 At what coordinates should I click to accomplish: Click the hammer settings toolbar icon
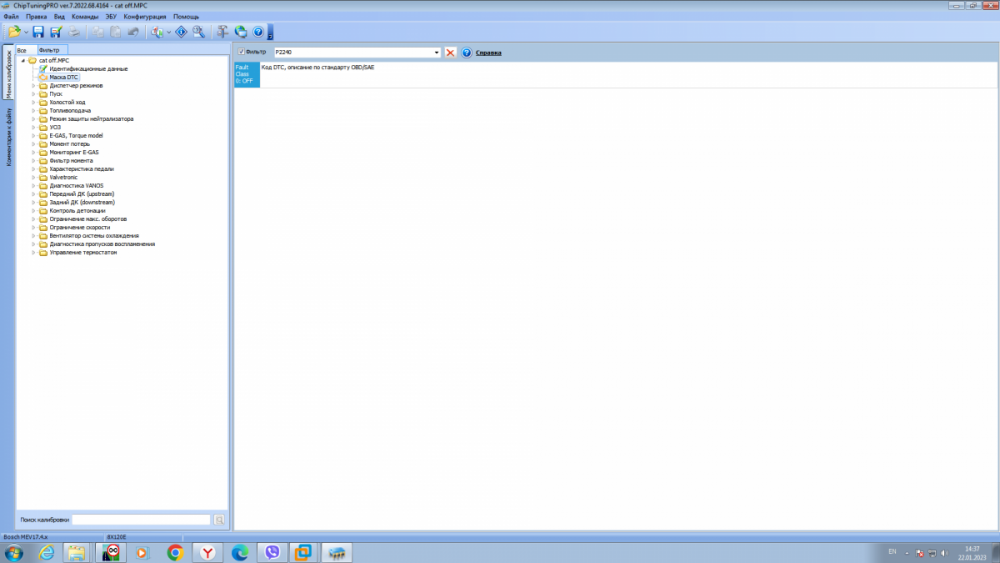tap(223, 32)
